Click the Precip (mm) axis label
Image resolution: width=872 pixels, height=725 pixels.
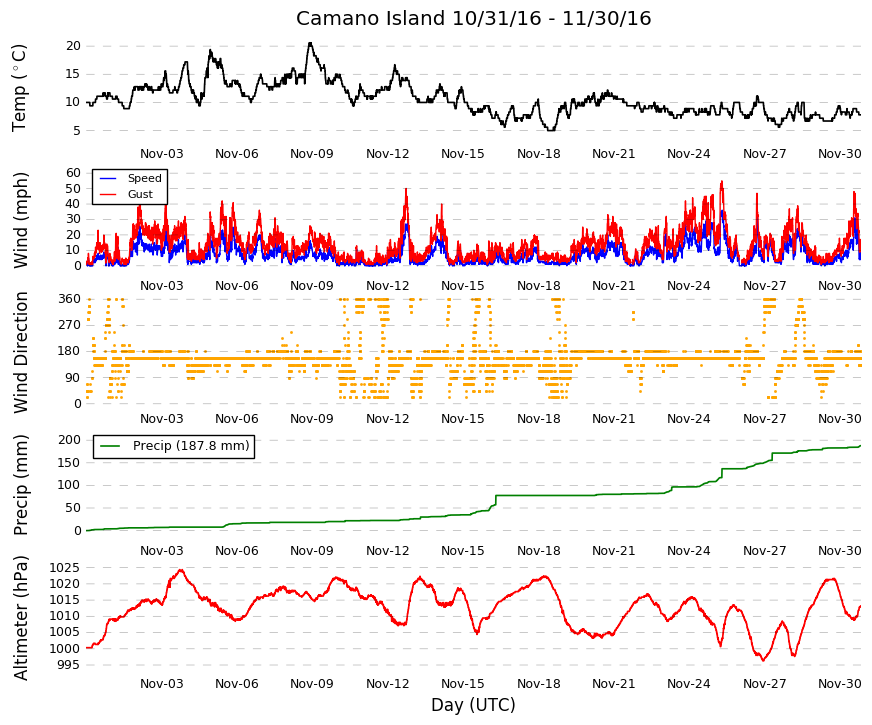20,485
